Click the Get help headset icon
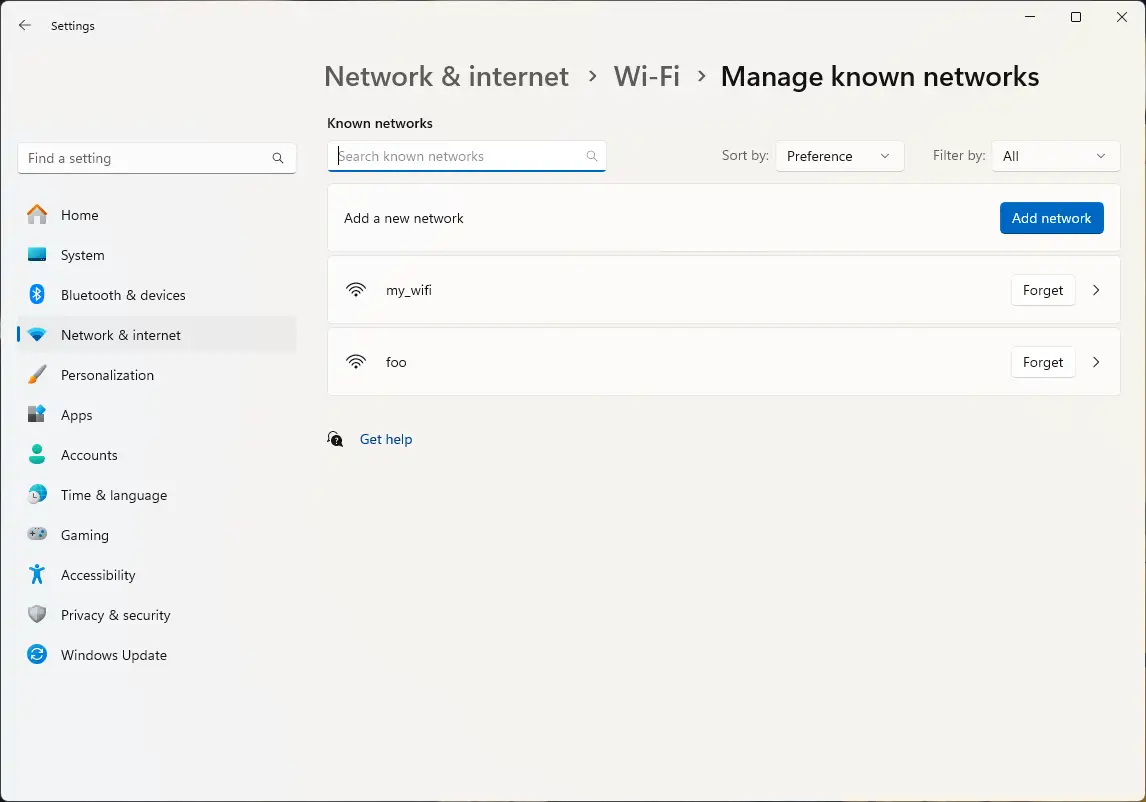This screenshot has width=1146, height=802. [x=335, y=439]
